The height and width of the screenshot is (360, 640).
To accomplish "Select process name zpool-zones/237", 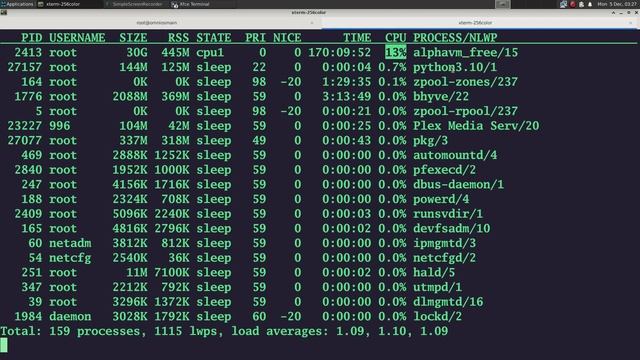I will pyautogui.click(x=466, y=82).
